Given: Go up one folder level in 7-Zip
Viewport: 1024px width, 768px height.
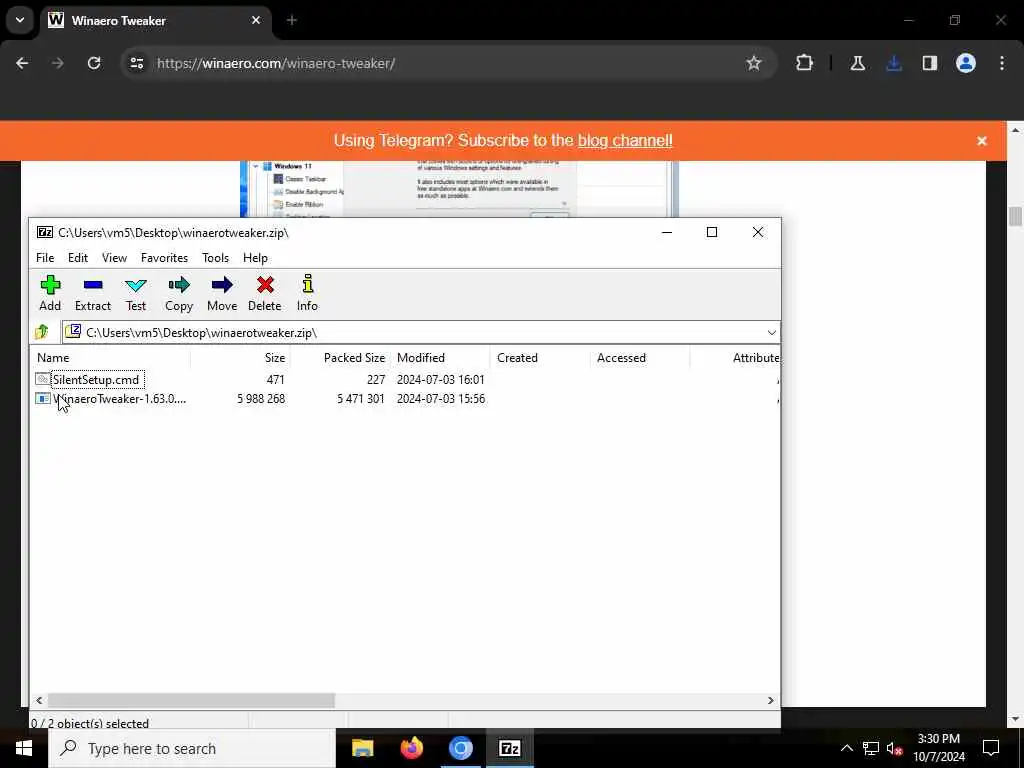Looking at the screenshot, I should [x=42, y=332].
